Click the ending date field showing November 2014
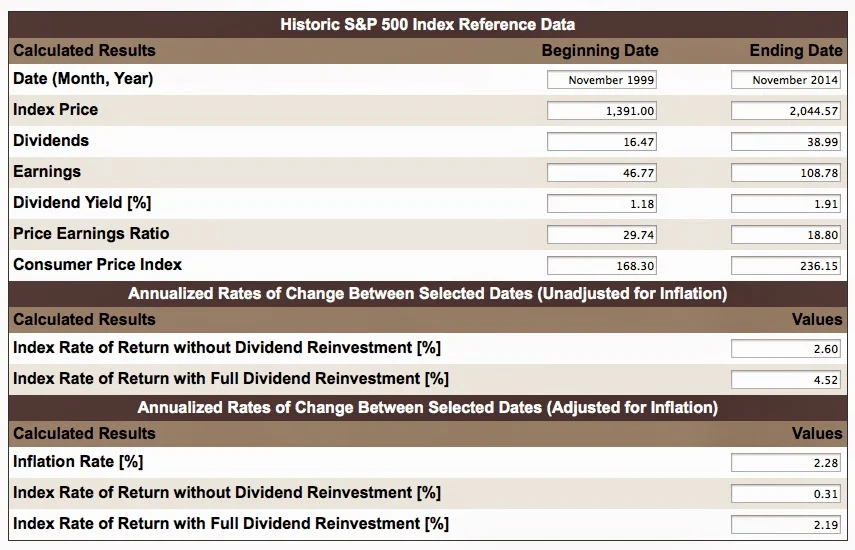 pos(786,80)
